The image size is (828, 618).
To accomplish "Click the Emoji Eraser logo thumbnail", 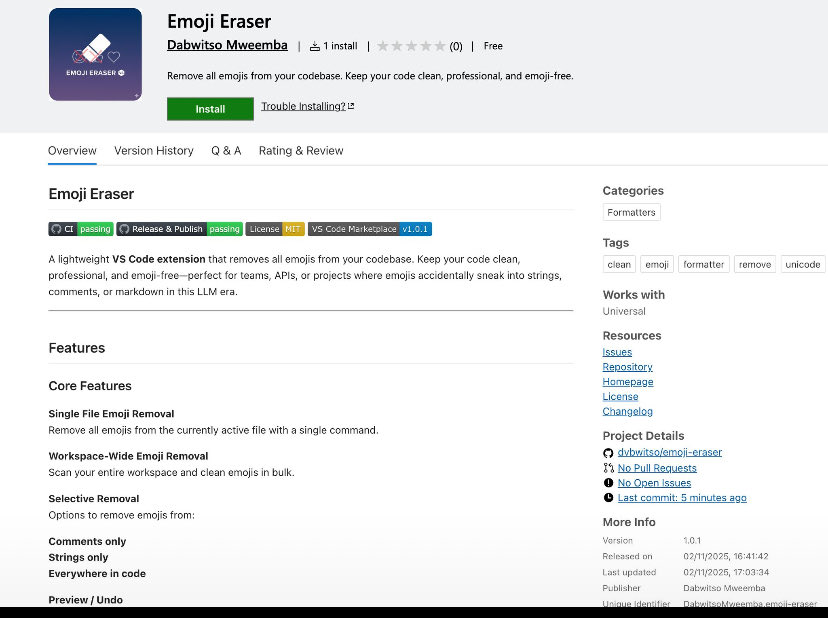I will 95,54.
